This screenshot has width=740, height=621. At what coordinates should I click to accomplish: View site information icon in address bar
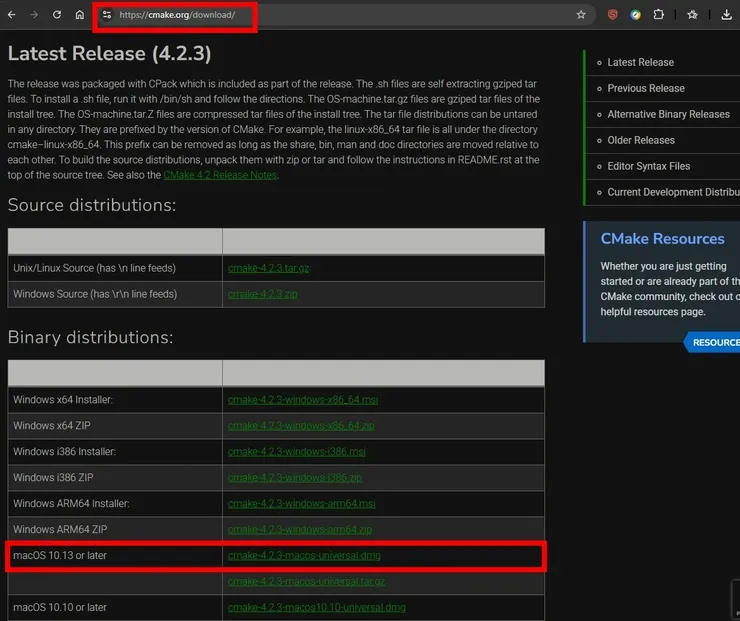(107, 15)
